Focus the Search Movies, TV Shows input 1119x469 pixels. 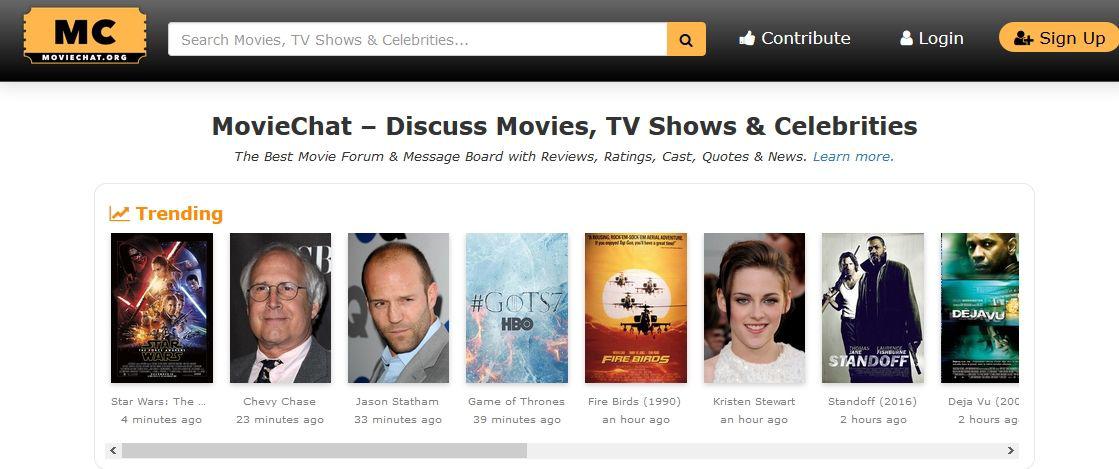click(x=417, y=39)
